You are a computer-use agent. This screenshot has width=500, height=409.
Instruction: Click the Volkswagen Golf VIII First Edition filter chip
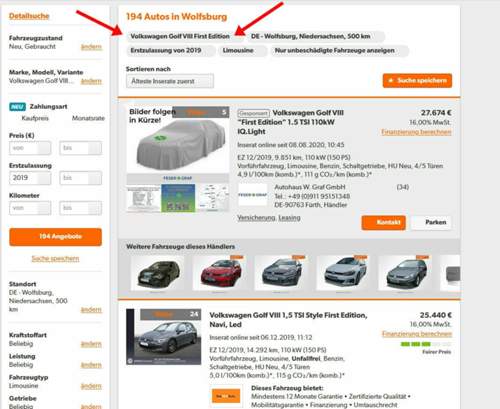point(185,36)
